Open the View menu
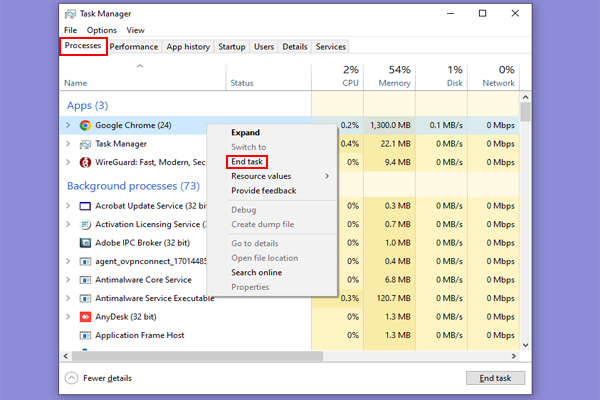The height and width of the screenshot is (400, 600). [x=135, y=30]
